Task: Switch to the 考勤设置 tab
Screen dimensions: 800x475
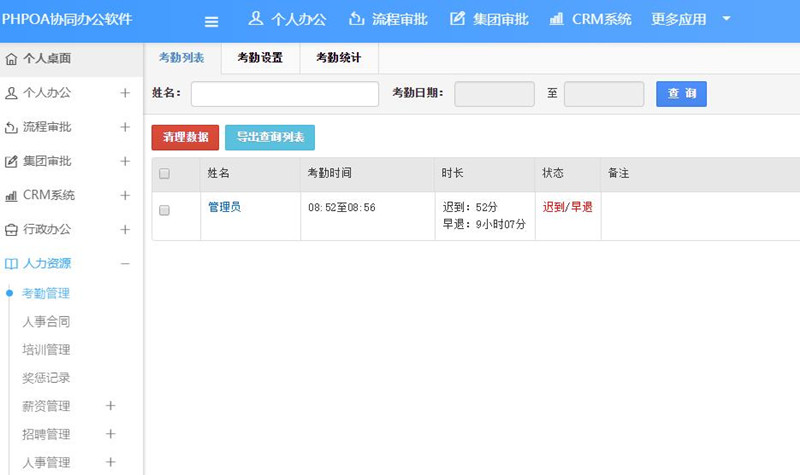Action: [x=260, y=58]
